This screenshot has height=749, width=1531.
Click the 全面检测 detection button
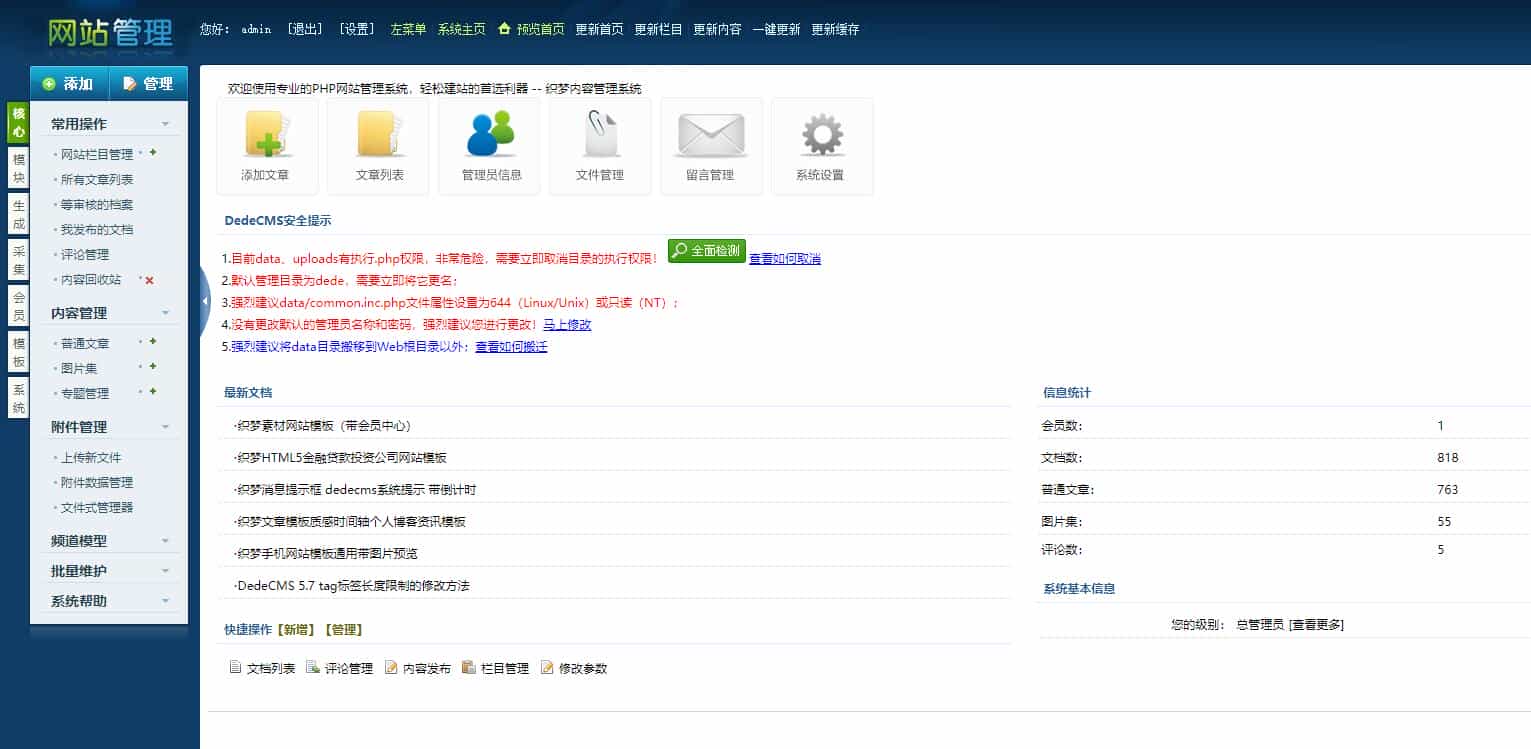(x=706, y=251)
